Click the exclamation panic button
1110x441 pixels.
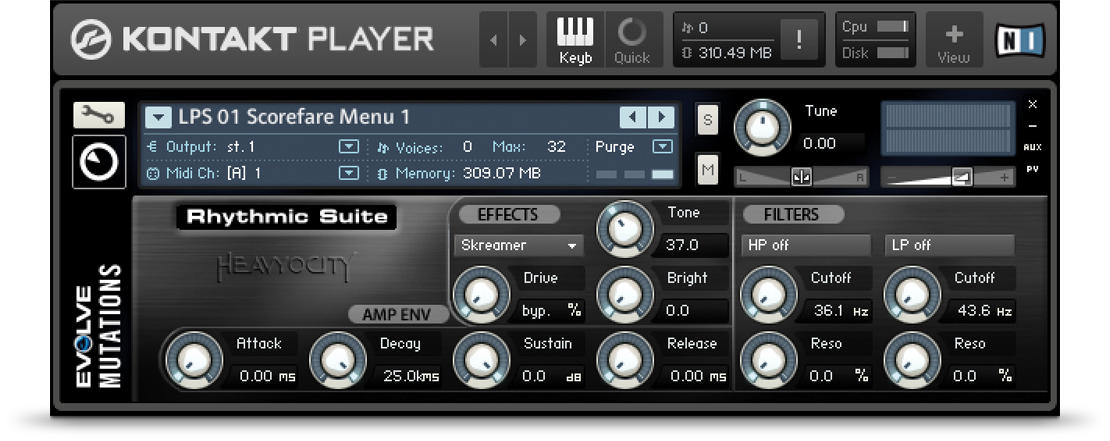click(798, 41)
